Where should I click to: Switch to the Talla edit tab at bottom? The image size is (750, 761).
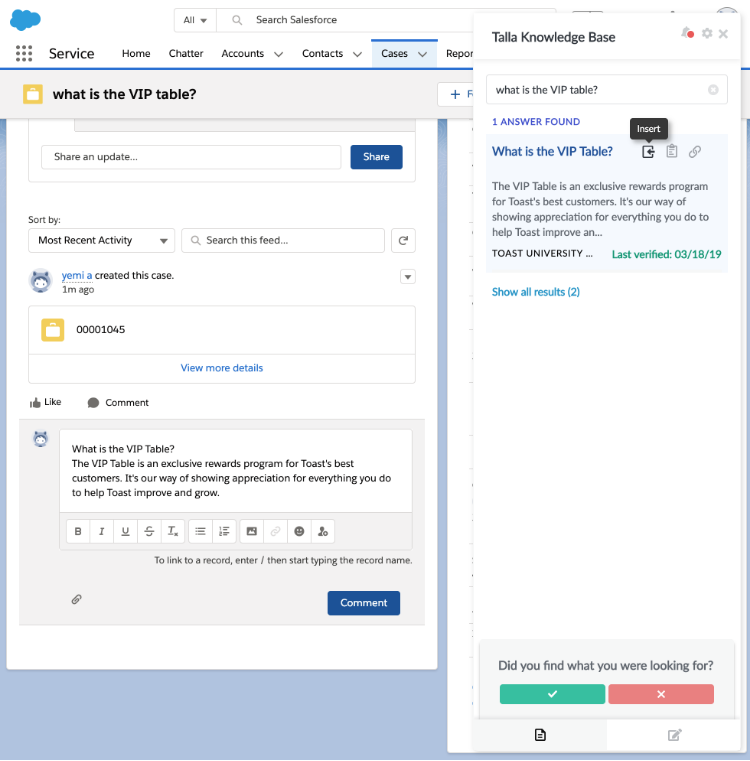click(674, 735)
